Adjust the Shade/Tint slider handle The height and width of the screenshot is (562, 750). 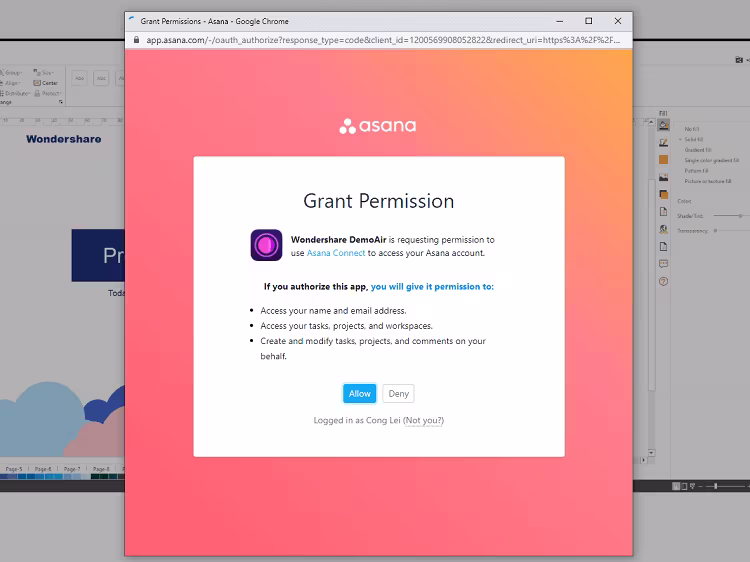(x=740, y=216)
